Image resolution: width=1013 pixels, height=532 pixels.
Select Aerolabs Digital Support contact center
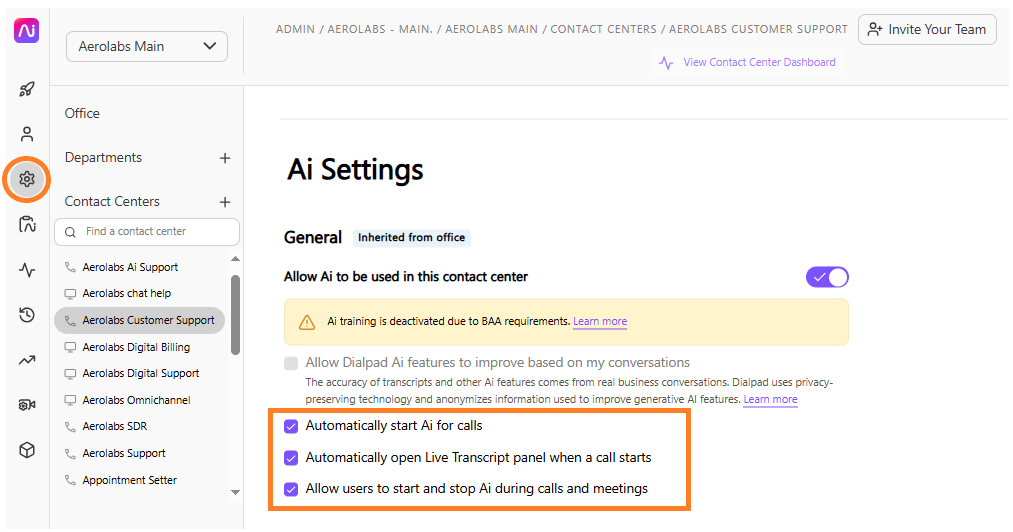click(141, 374)
